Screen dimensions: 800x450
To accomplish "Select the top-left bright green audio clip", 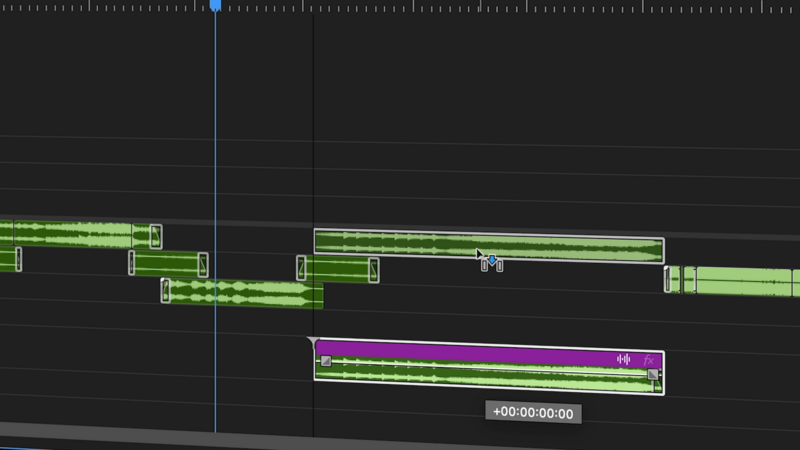I will point(80,235).
